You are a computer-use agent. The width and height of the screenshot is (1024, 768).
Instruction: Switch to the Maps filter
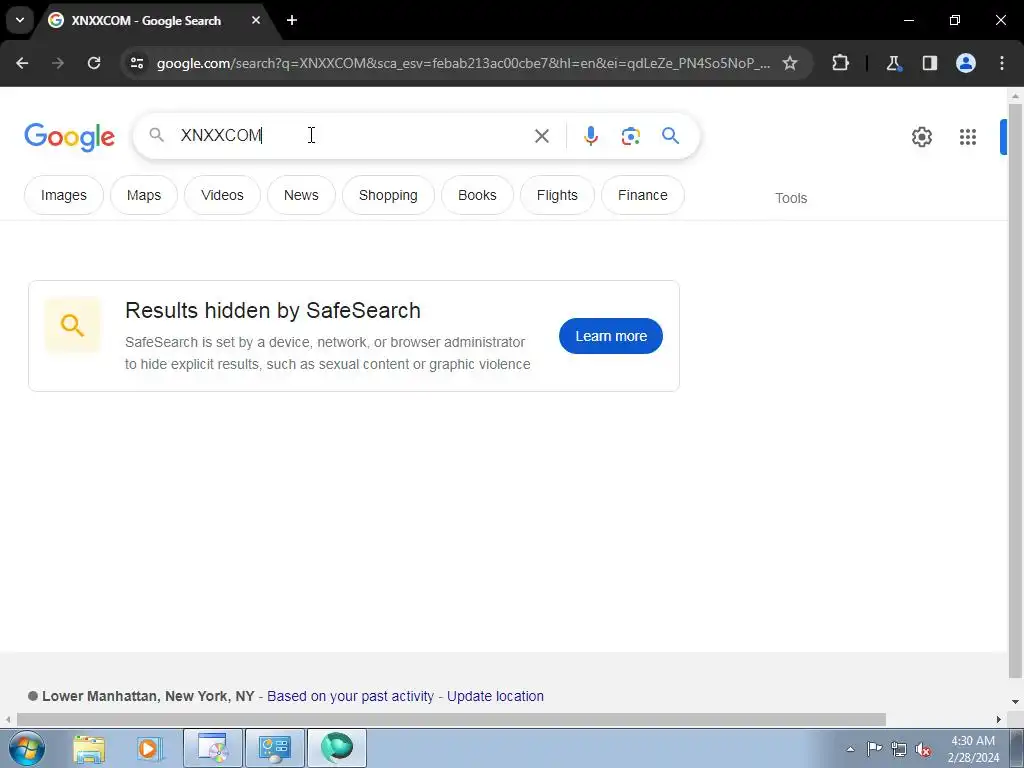tap(144, 195)
